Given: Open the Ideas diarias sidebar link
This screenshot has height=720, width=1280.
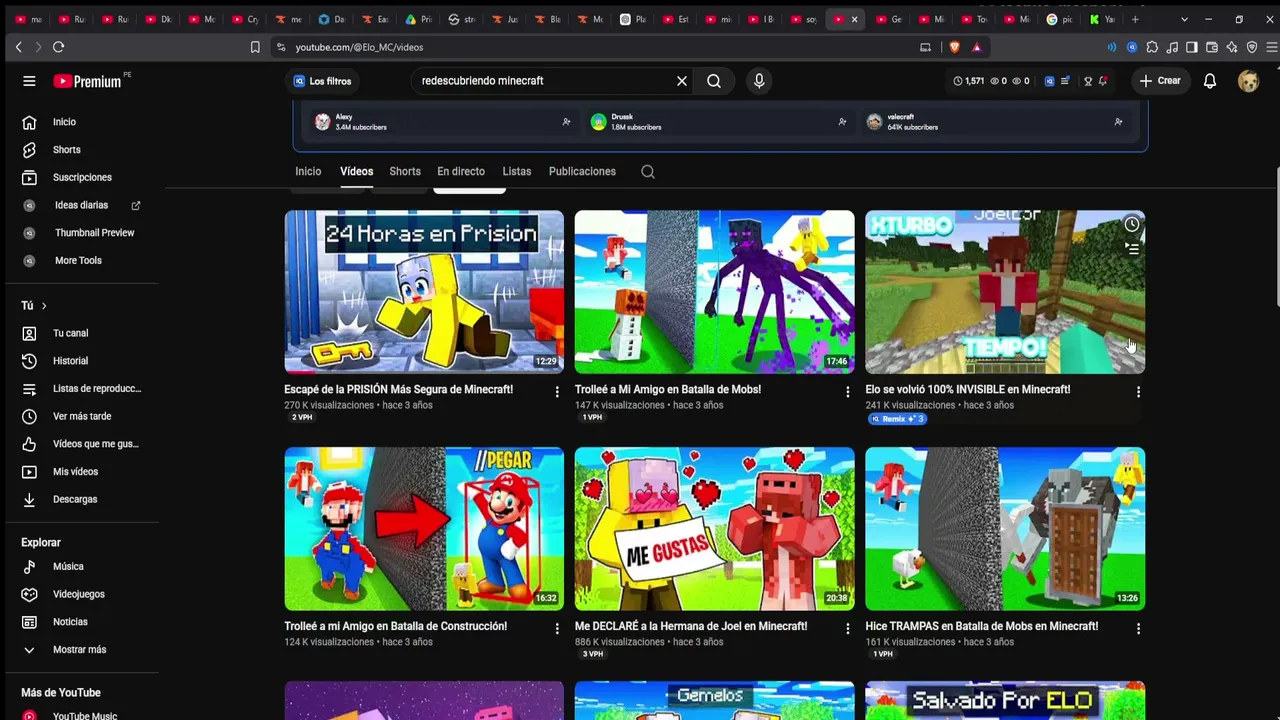Looking at the screenshot, I should click(81, 206).
